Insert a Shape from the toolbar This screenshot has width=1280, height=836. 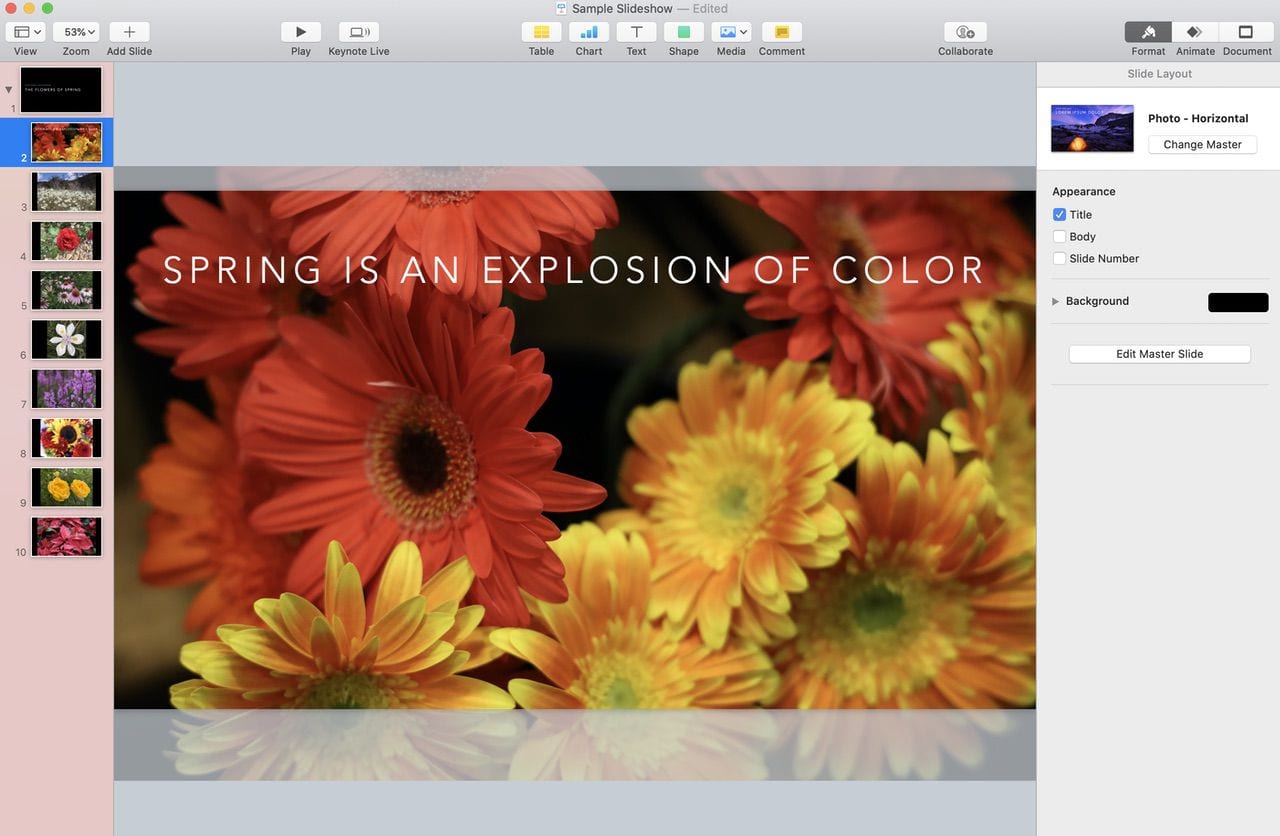[x=684, y=32]
